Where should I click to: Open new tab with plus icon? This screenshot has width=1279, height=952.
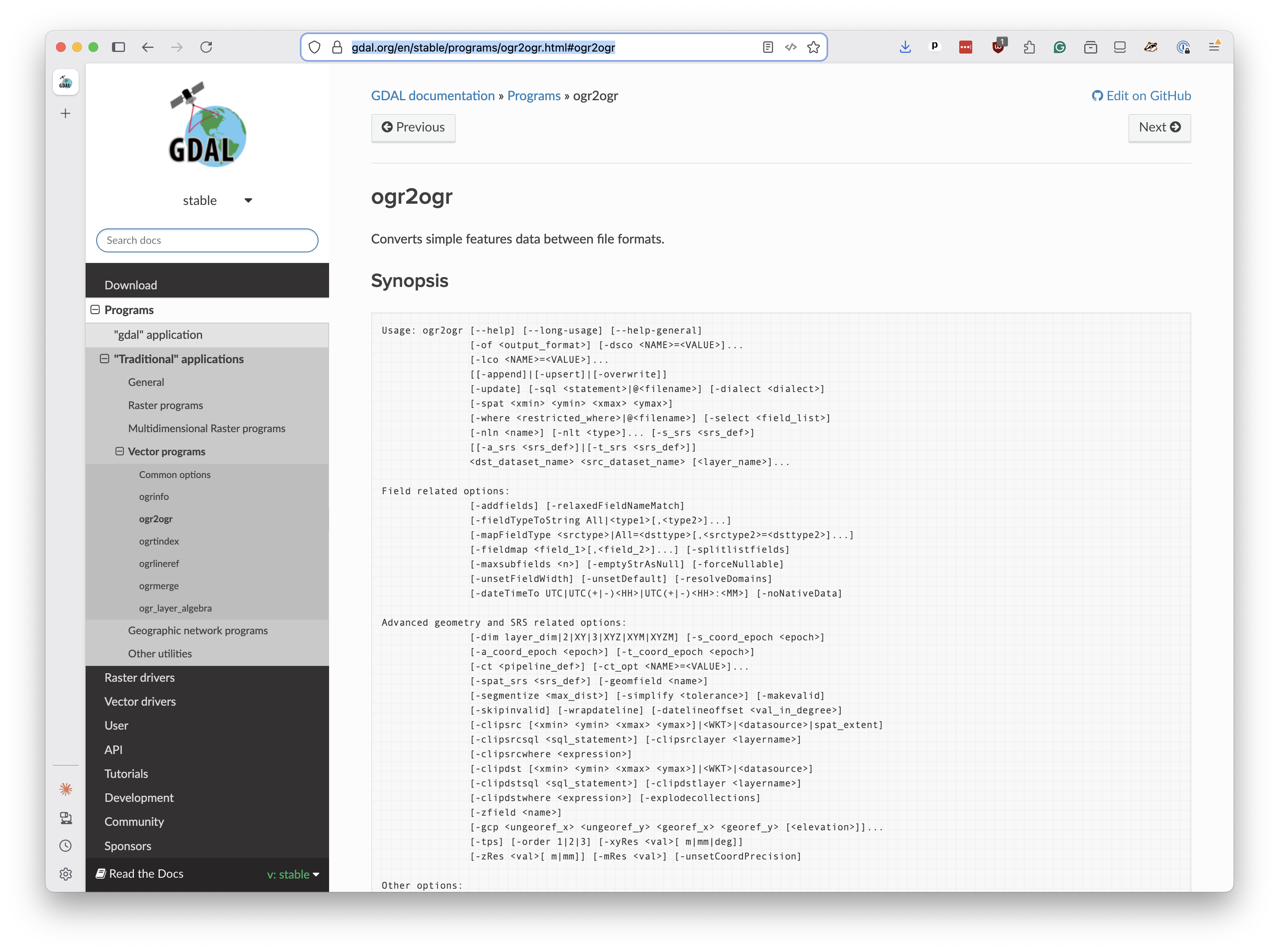pos(66,114)
